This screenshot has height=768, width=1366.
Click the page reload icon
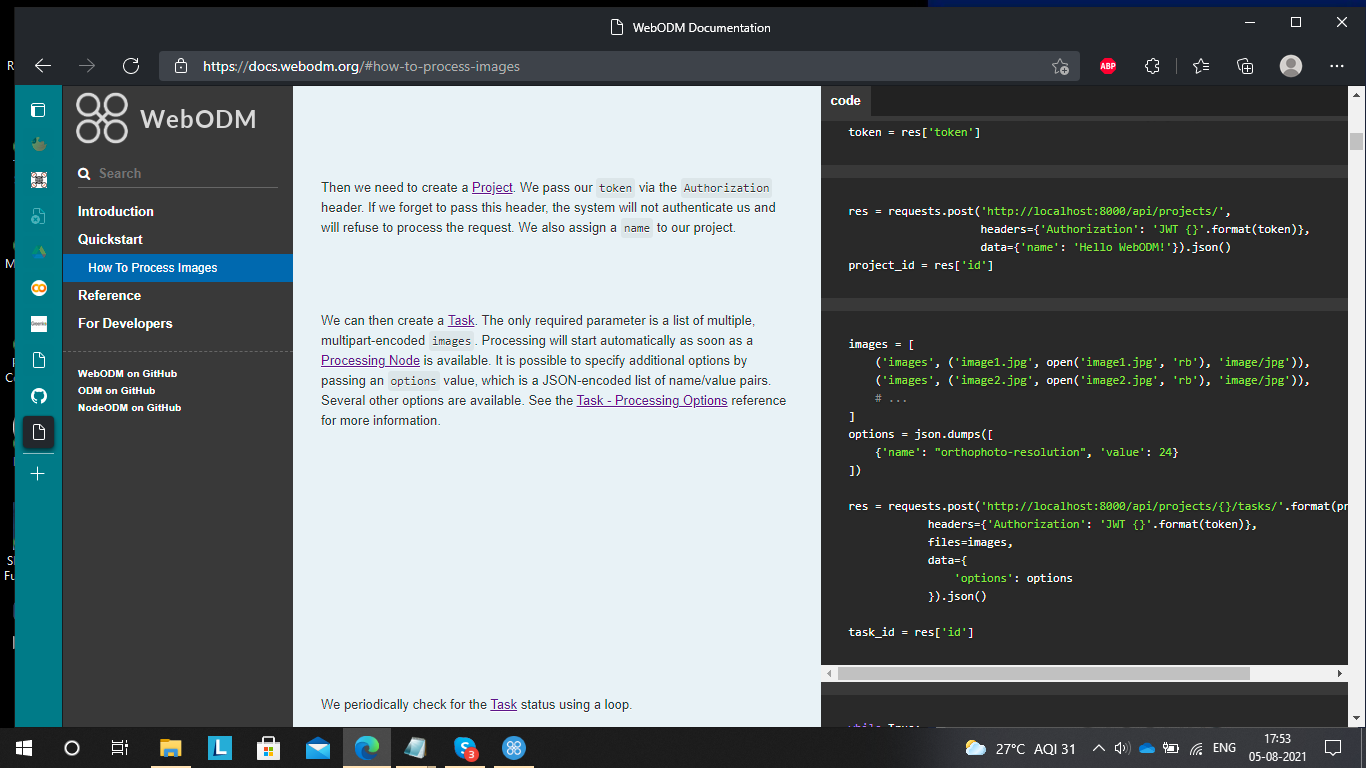131,66
